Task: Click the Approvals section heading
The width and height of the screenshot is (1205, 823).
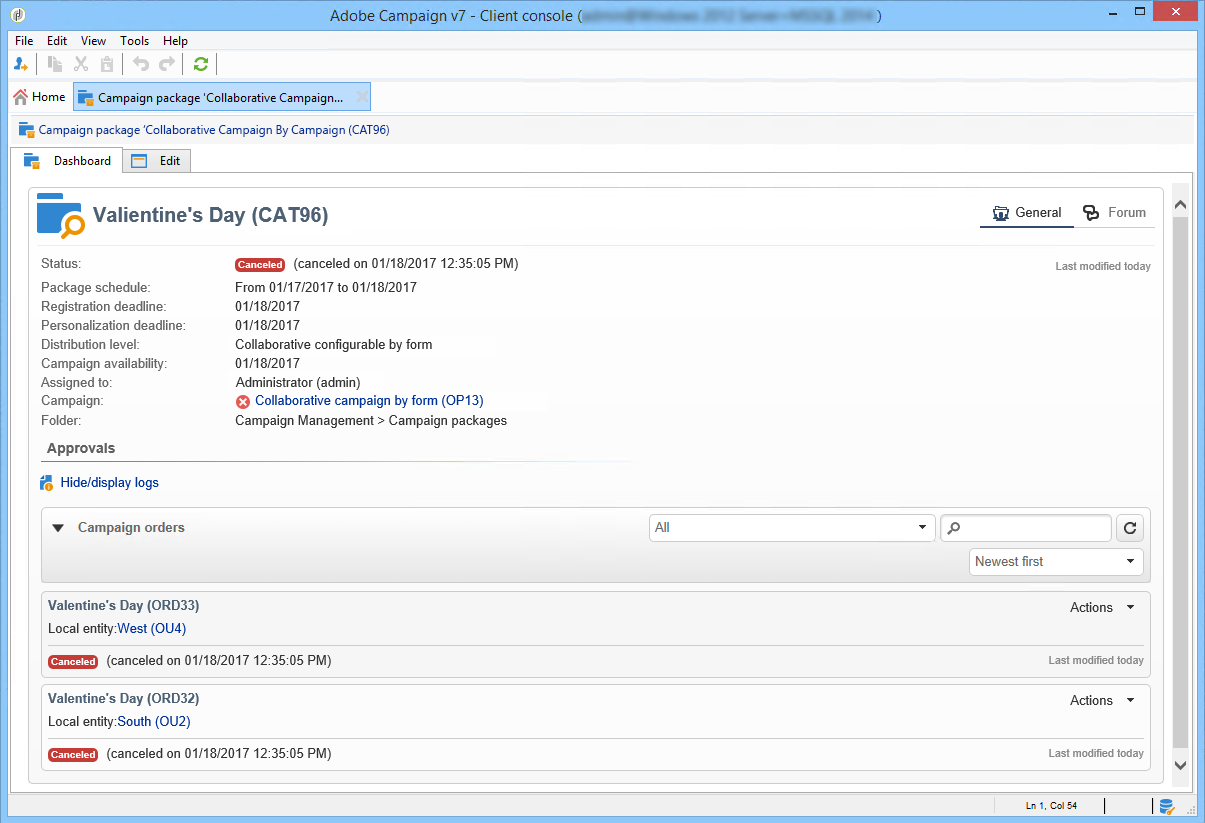Action: pyautogui.click(x=81, y=449)
